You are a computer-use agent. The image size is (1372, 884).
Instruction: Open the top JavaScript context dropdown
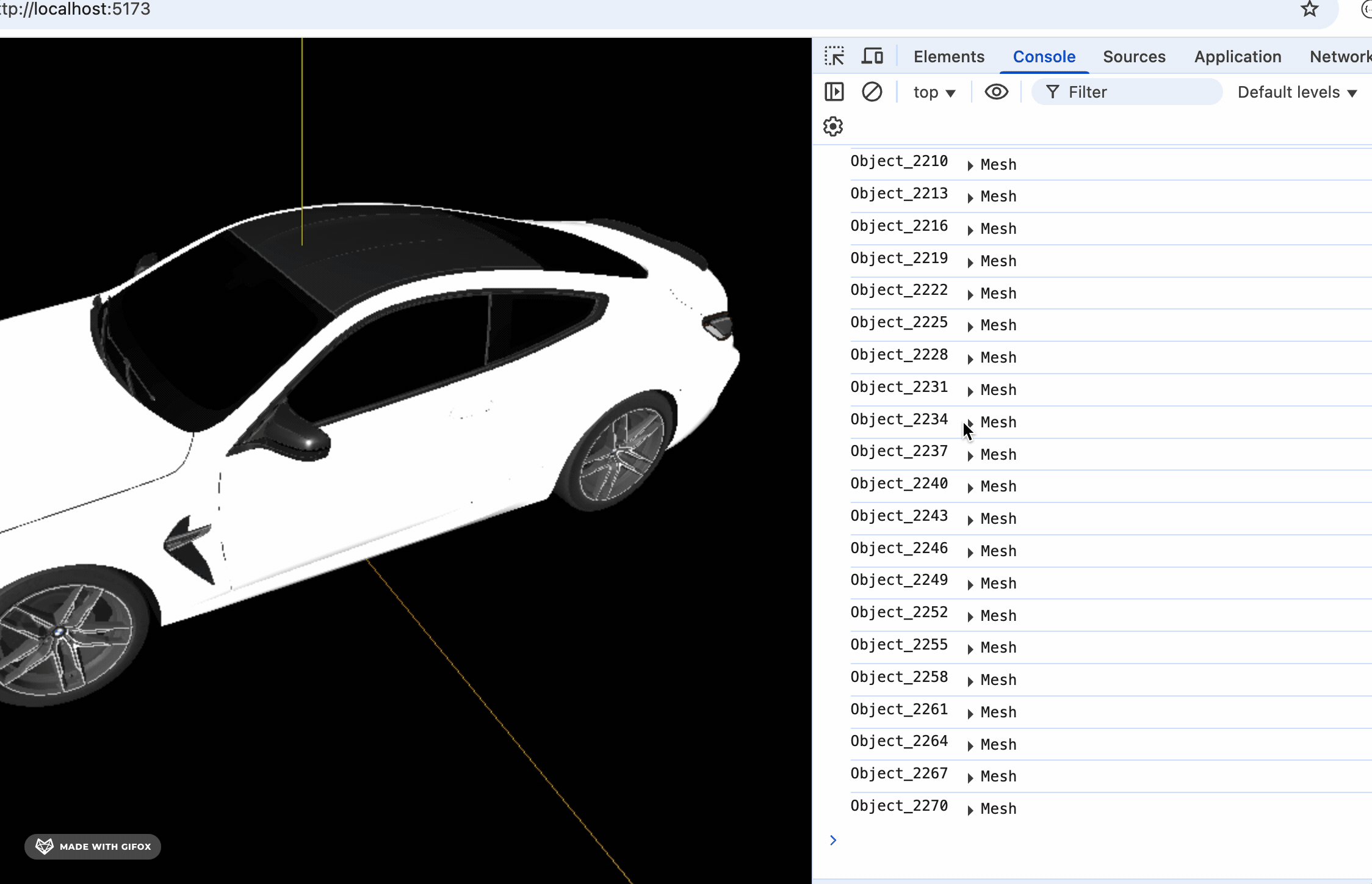coord(934,92)
